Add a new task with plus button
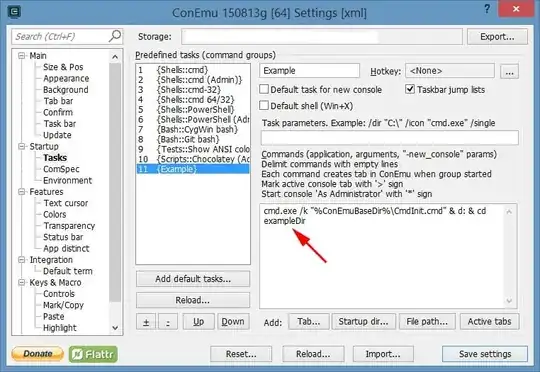Image resolution: width=540 pixels, height=372 pixels. (x=146, y=322)
